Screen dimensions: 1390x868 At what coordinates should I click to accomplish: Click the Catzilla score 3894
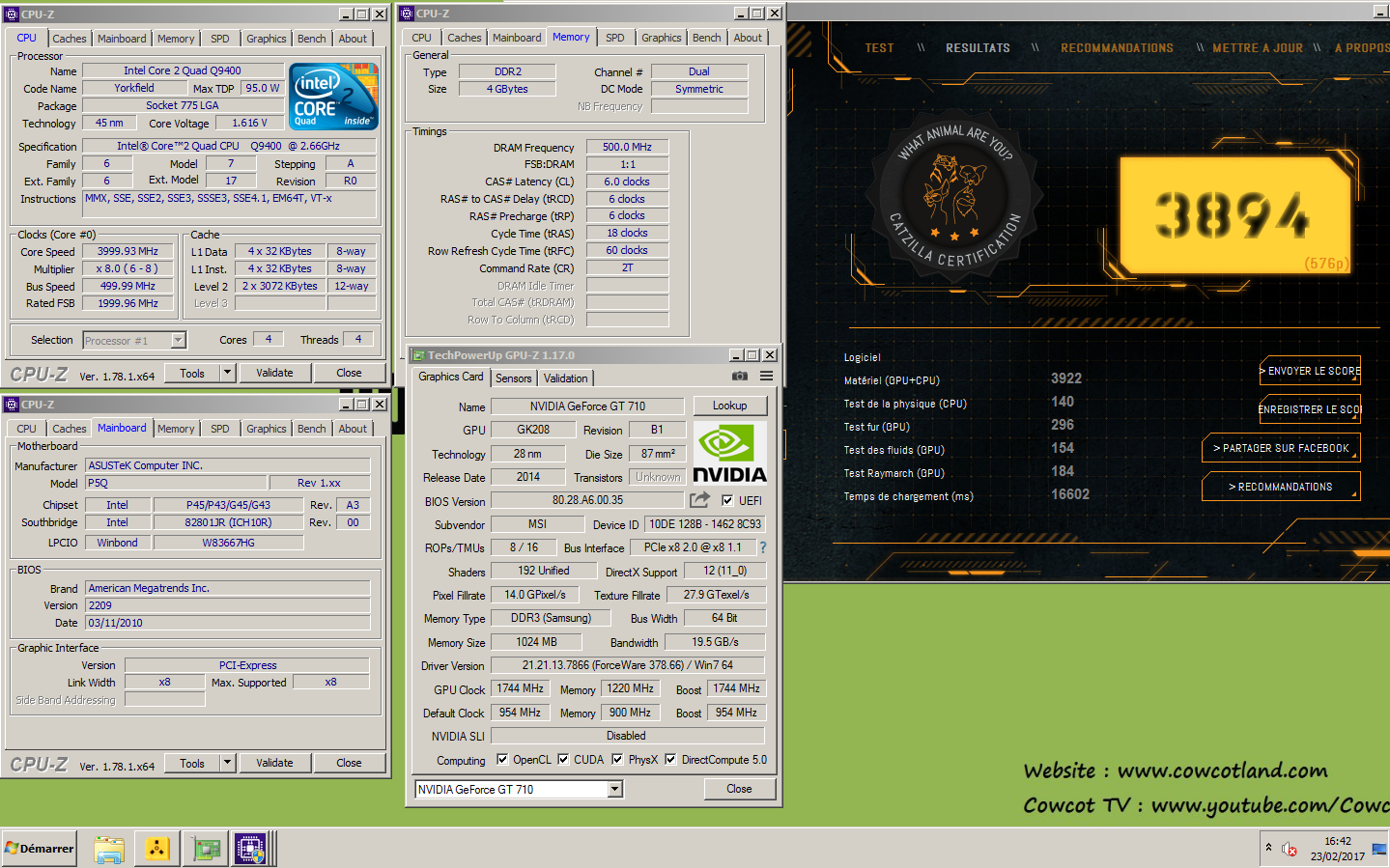pos(1233,214)
